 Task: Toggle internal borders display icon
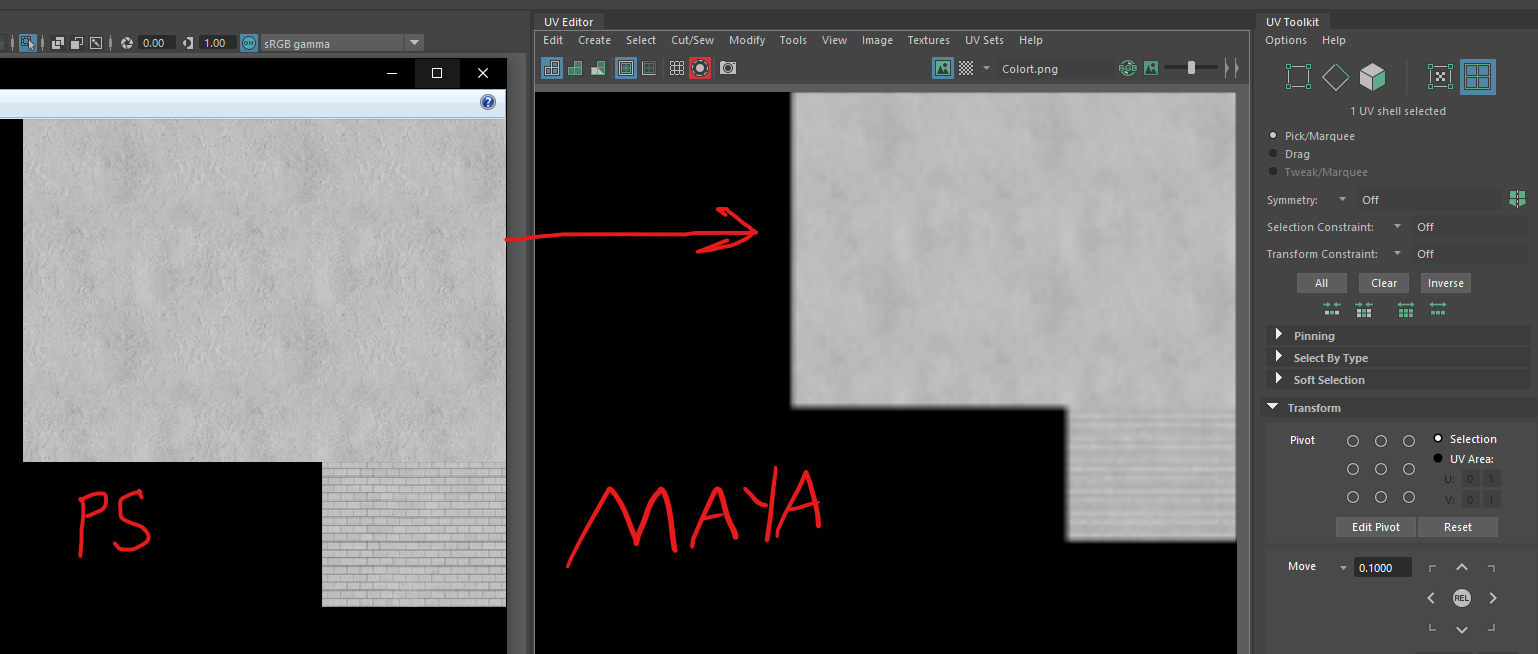(x=649, y=68)
